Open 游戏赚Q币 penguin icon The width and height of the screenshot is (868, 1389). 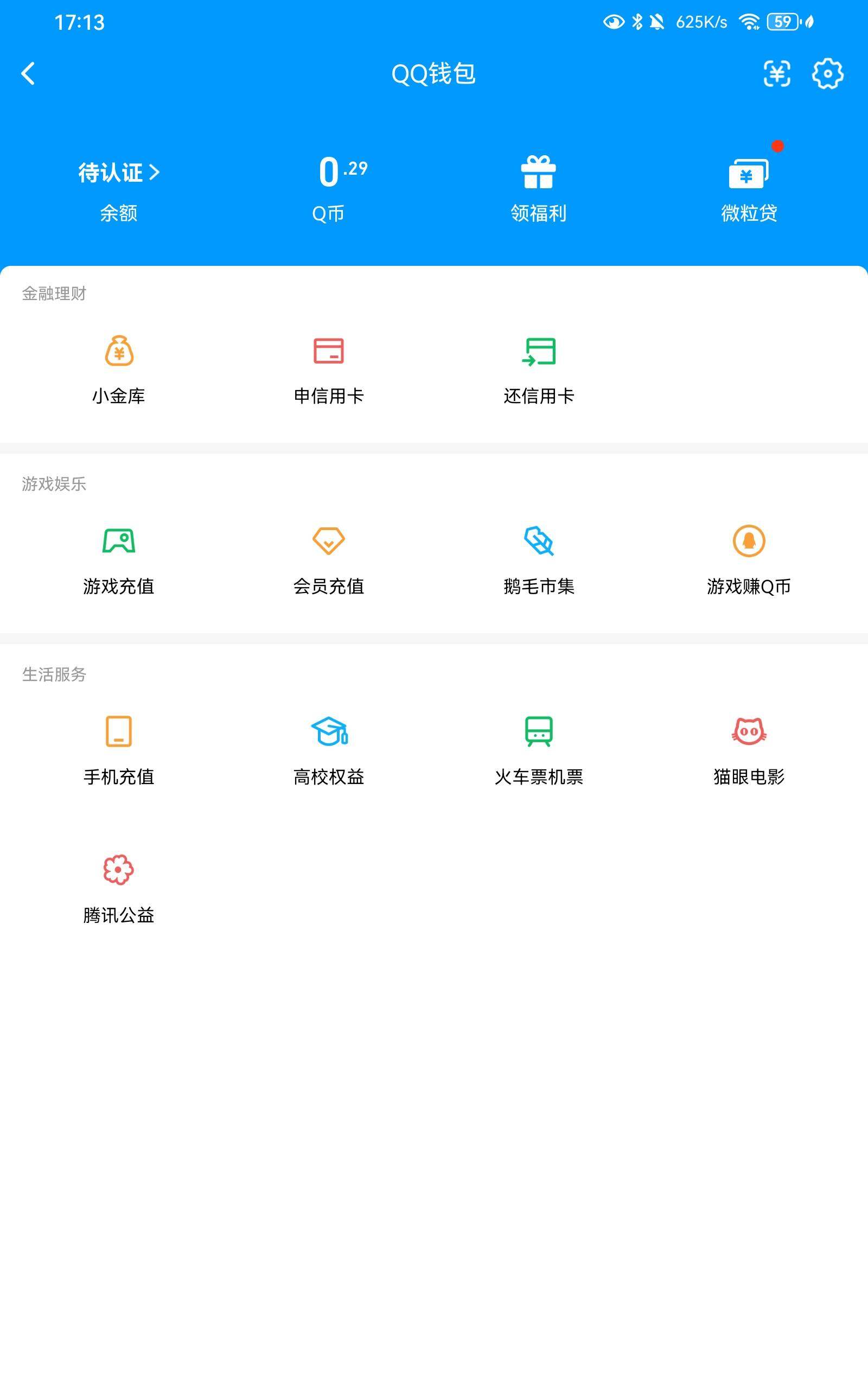tap(749, 540)
